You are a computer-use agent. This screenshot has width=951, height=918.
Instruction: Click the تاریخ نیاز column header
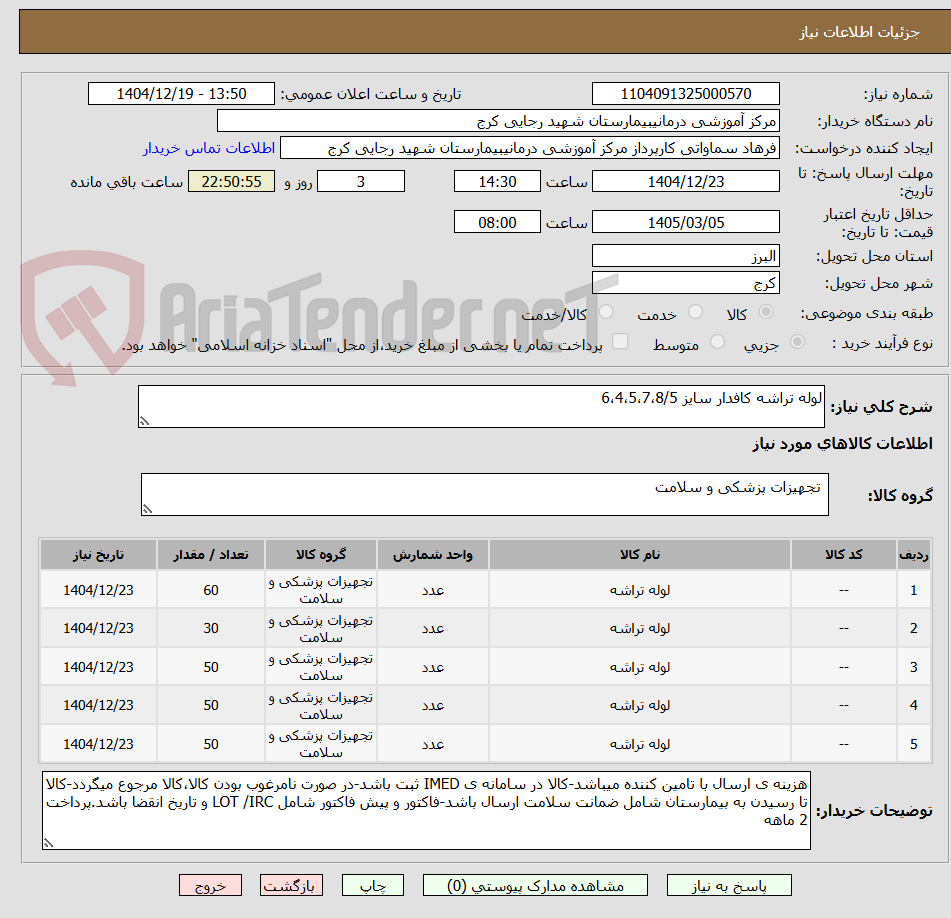(98, 555)
